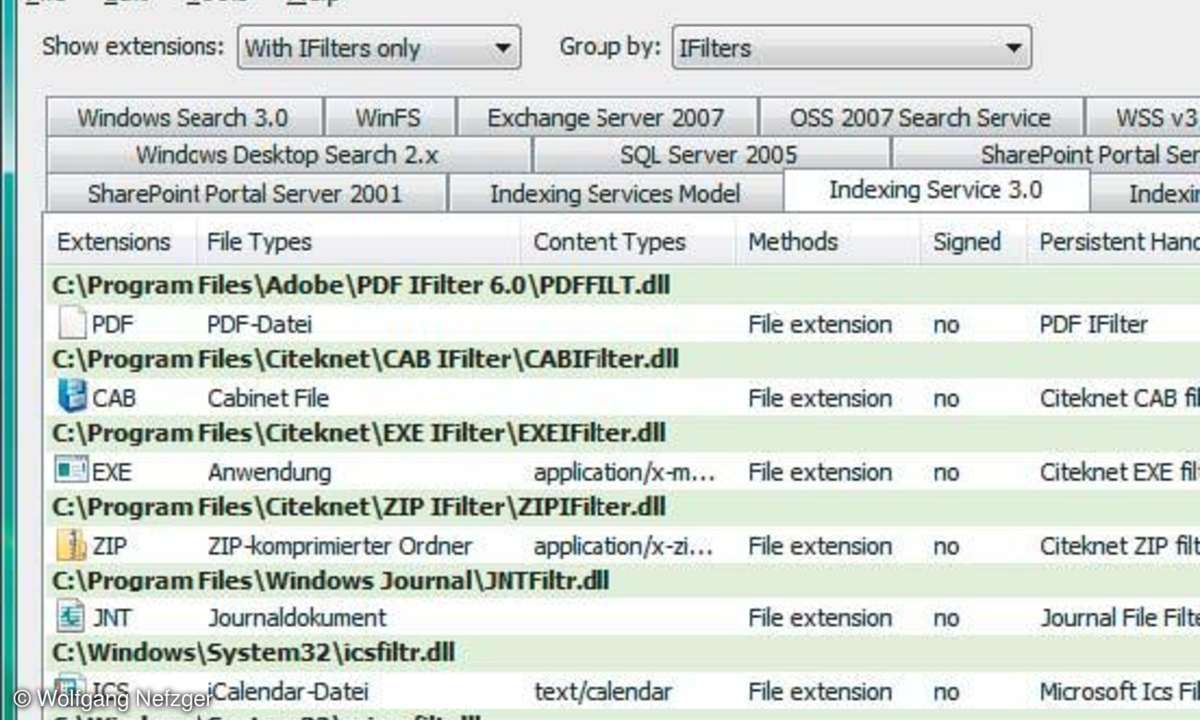
Task: Click the ZIP folder icon
Action: pyautogui.click(x=72, y=545)
